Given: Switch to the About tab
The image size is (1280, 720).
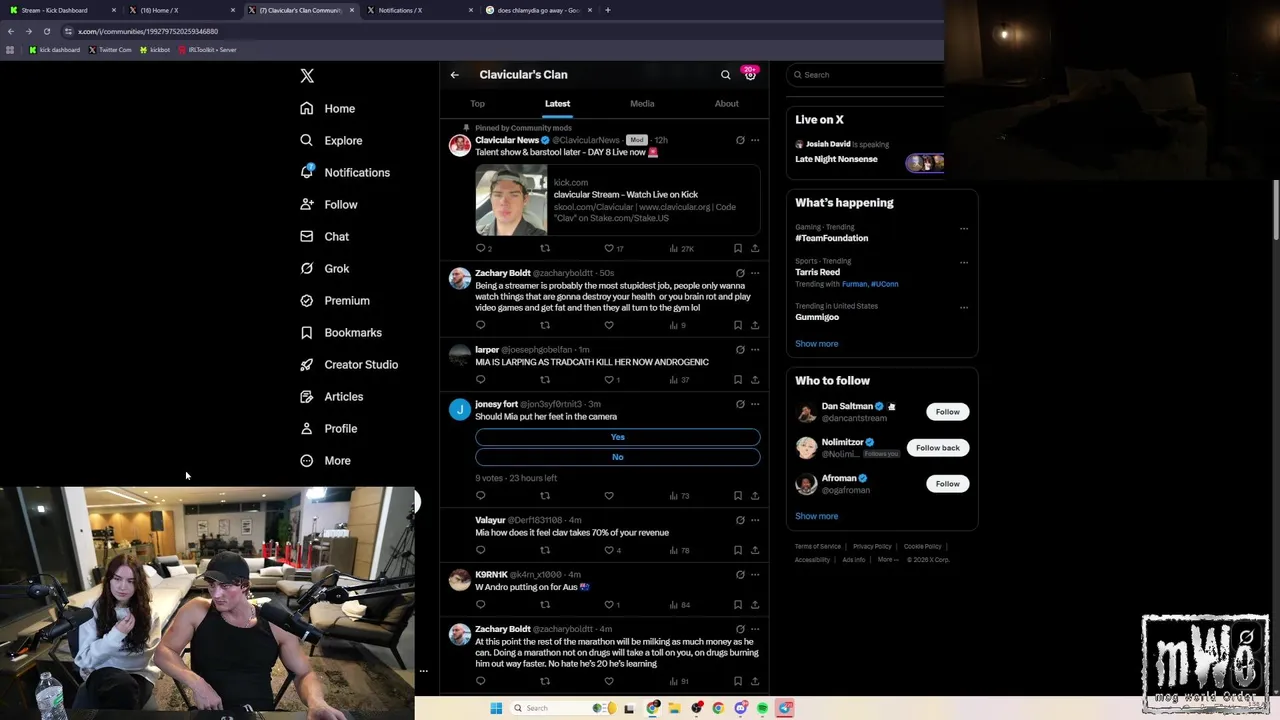Looking at the screenshot, I should (x=727, y=104).
